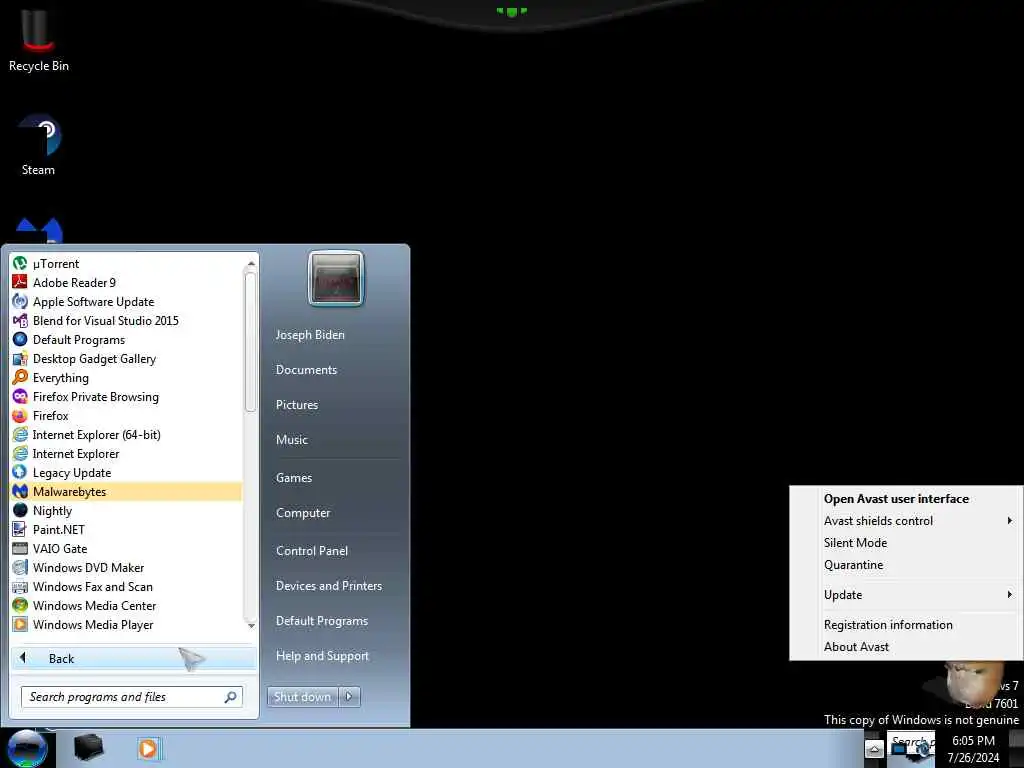Show hidden tray icons arrow

point(874,749)
